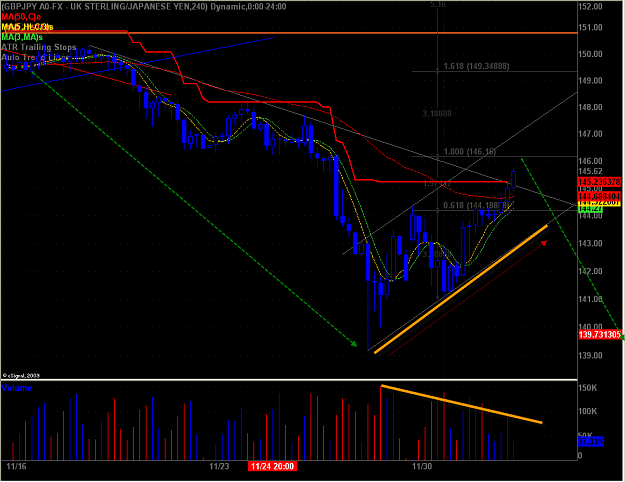The image size is (625, 482).
Task: Click the 1.000 (146.16) Fibonacci label
Action: pos(470,151)
